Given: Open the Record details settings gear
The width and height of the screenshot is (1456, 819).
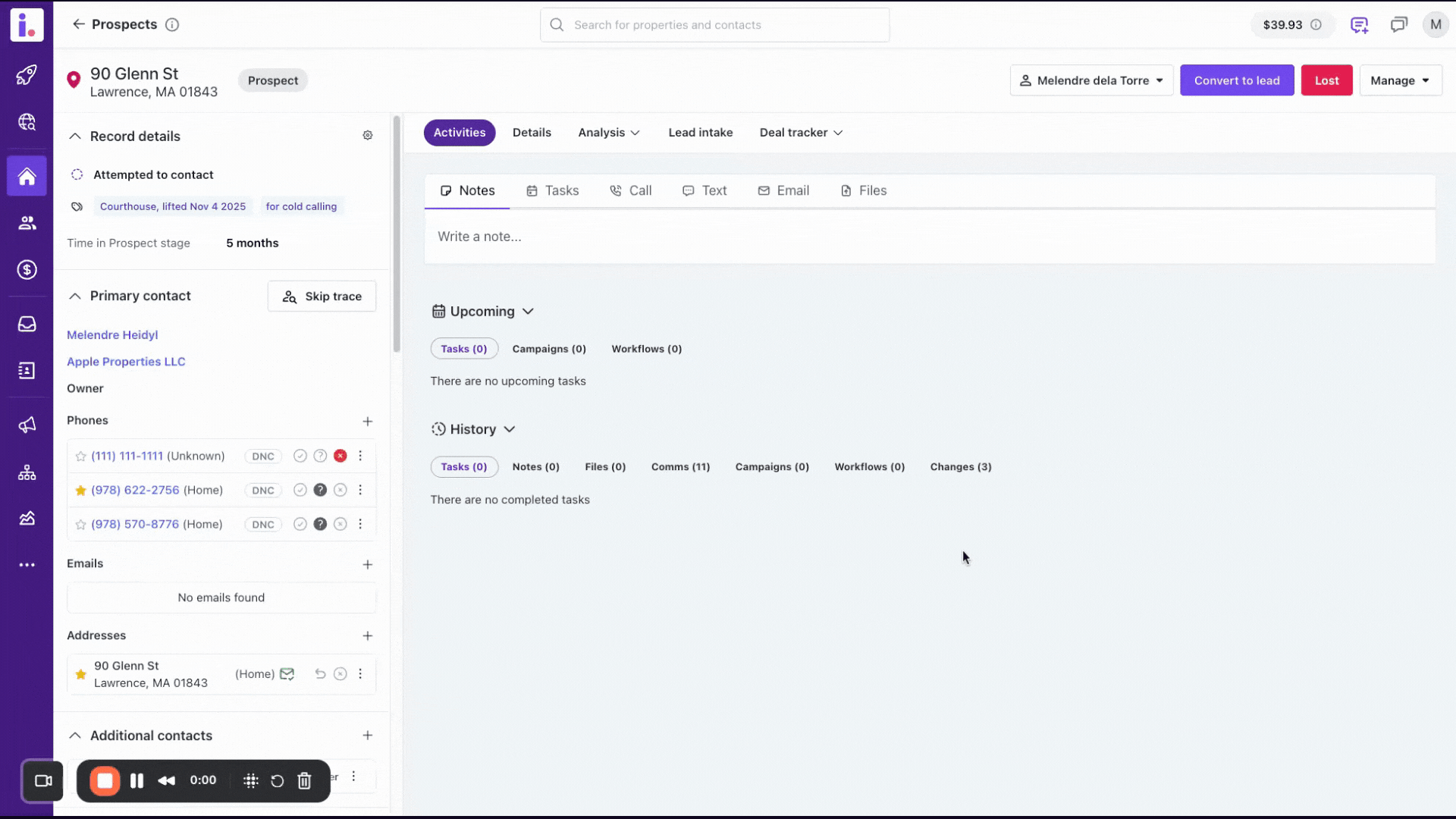Looking at the screenshot, I should click(368, 135).
